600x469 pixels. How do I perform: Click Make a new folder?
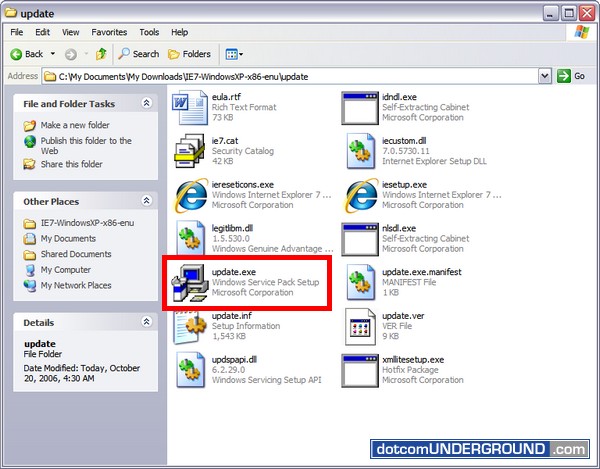click(75, 125)
